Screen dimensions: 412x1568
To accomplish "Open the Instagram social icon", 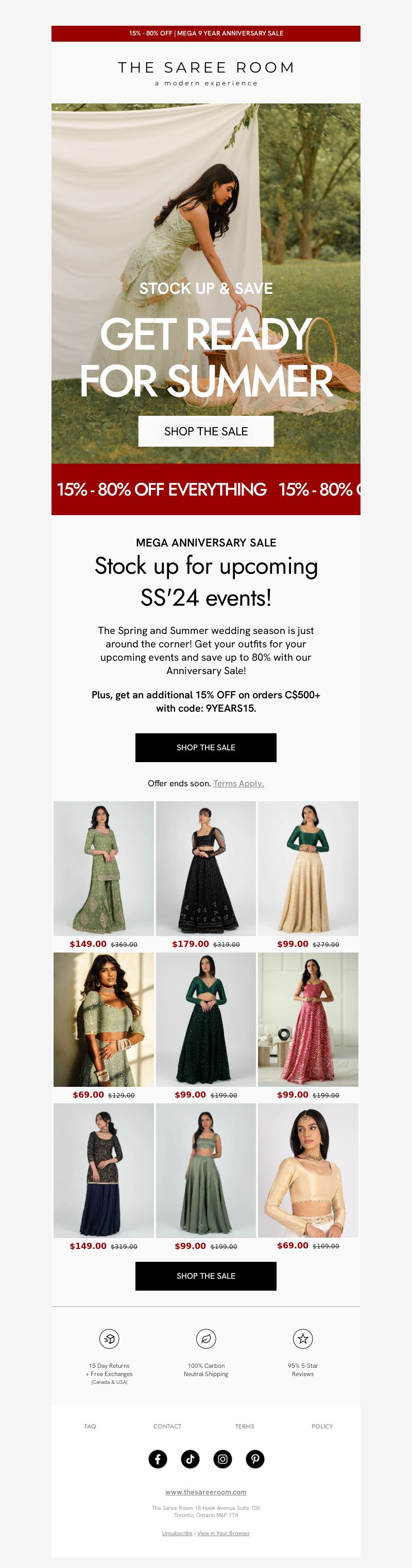I will 222,1459.
